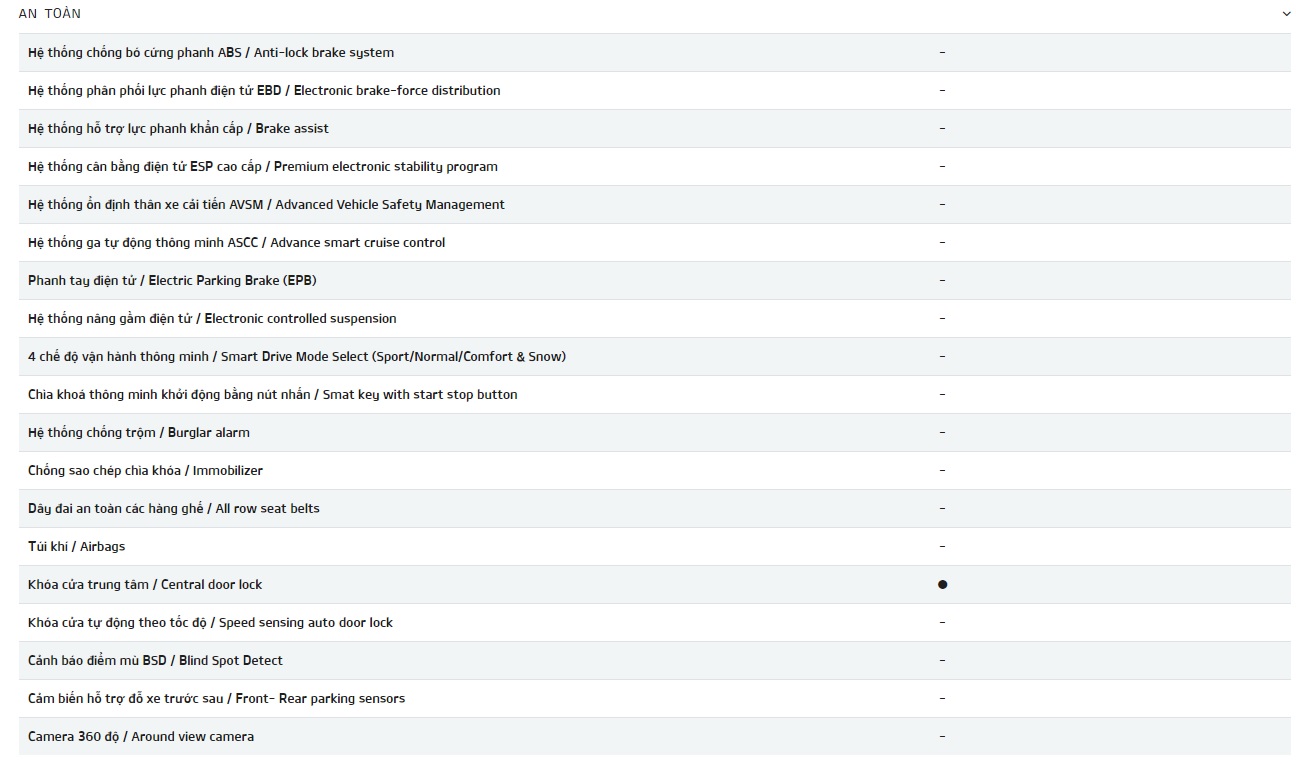1296x765 pixels.
Task: Select the Electronic brake-force distribution row
Action: [x=654, y=90]
